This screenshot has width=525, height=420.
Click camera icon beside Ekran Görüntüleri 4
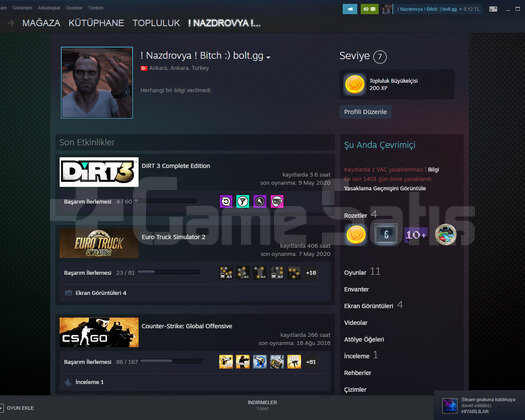(68, 293)
